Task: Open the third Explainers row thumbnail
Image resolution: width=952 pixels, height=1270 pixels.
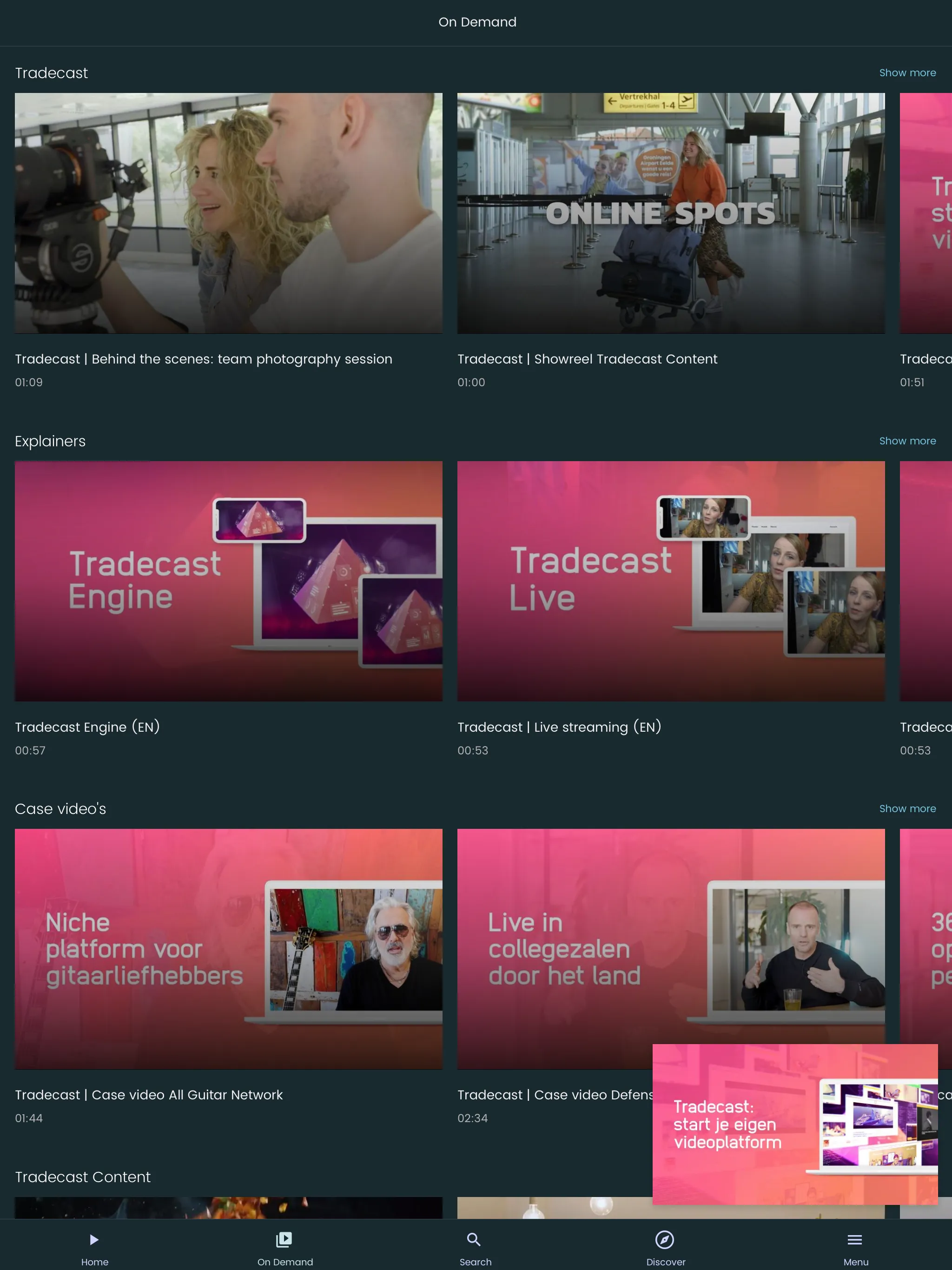Action: click(x=926, y=581)
